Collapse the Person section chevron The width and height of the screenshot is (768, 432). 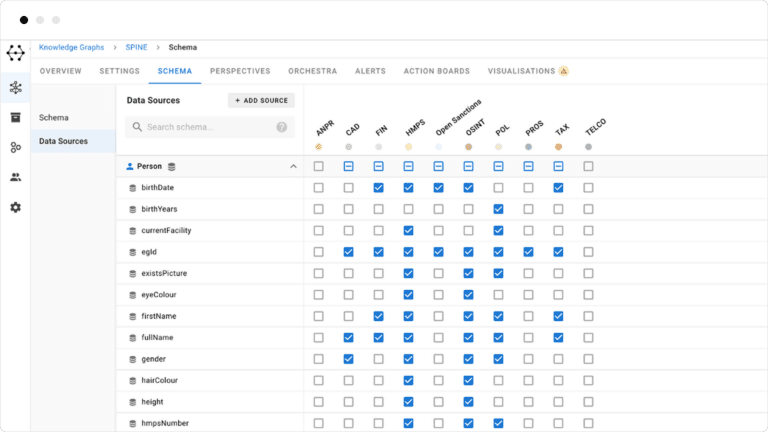click(293, 166)
